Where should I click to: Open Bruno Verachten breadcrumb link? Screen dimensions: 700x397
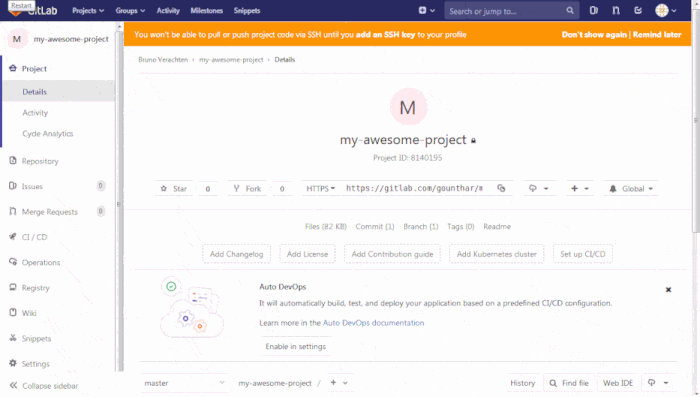pos(163,59)
